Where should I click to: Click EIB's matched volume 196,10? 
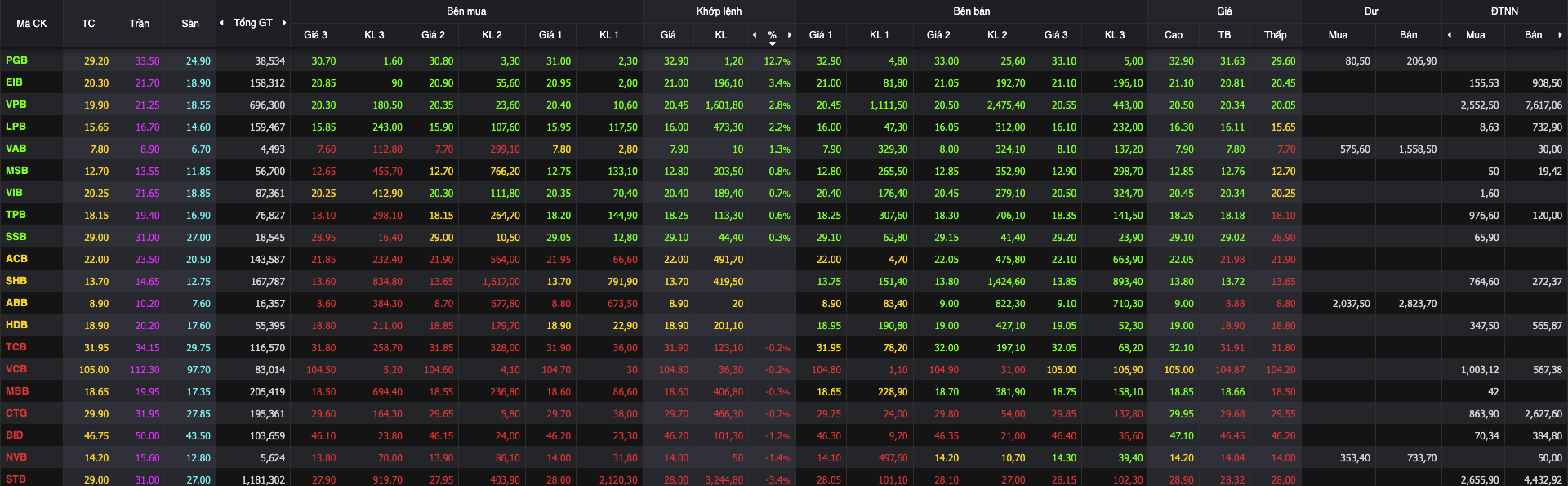coord(728,83)
